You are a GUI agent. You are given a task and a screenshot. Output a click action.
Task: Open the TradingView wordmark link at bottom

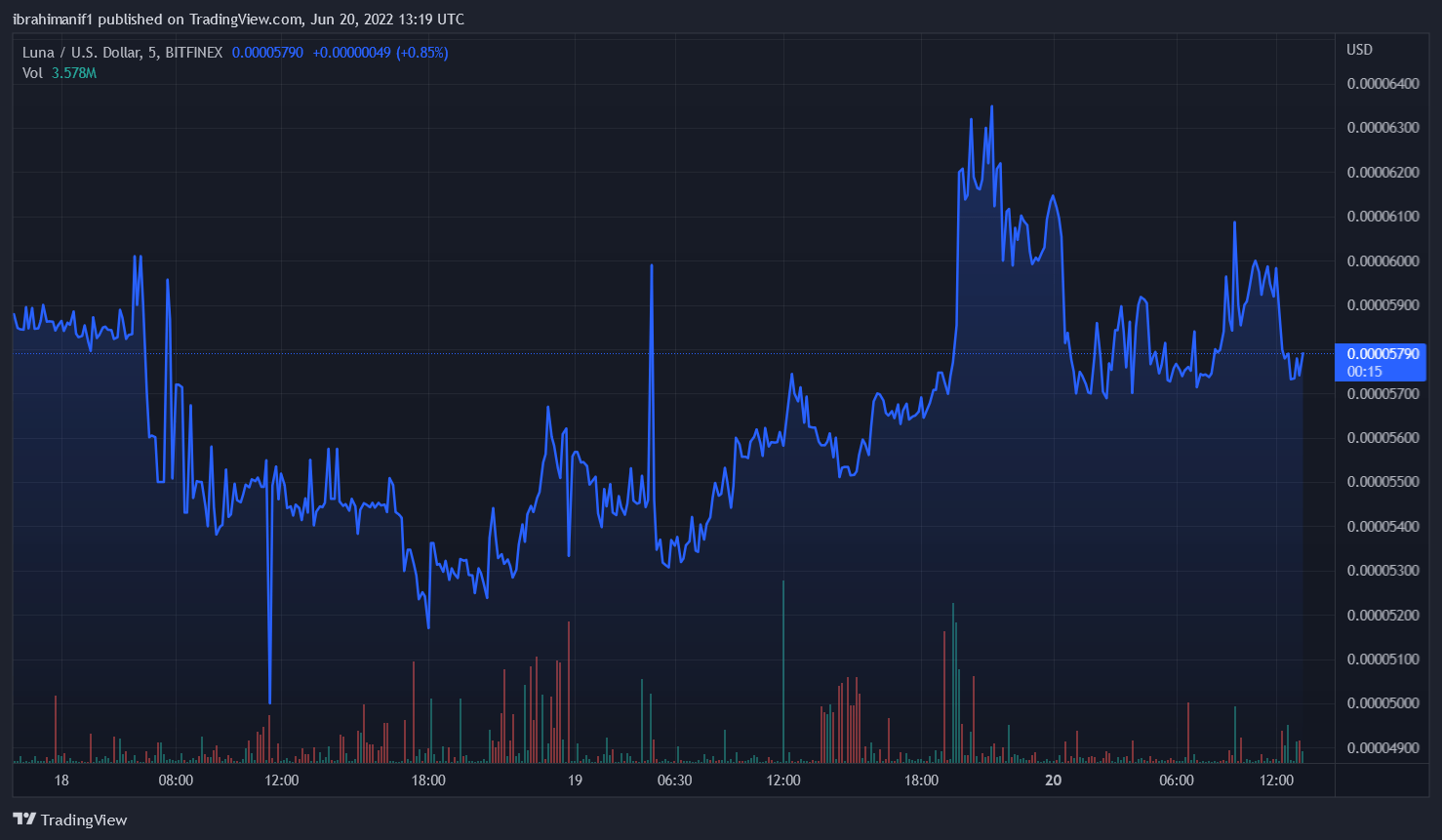coord(84,820)
